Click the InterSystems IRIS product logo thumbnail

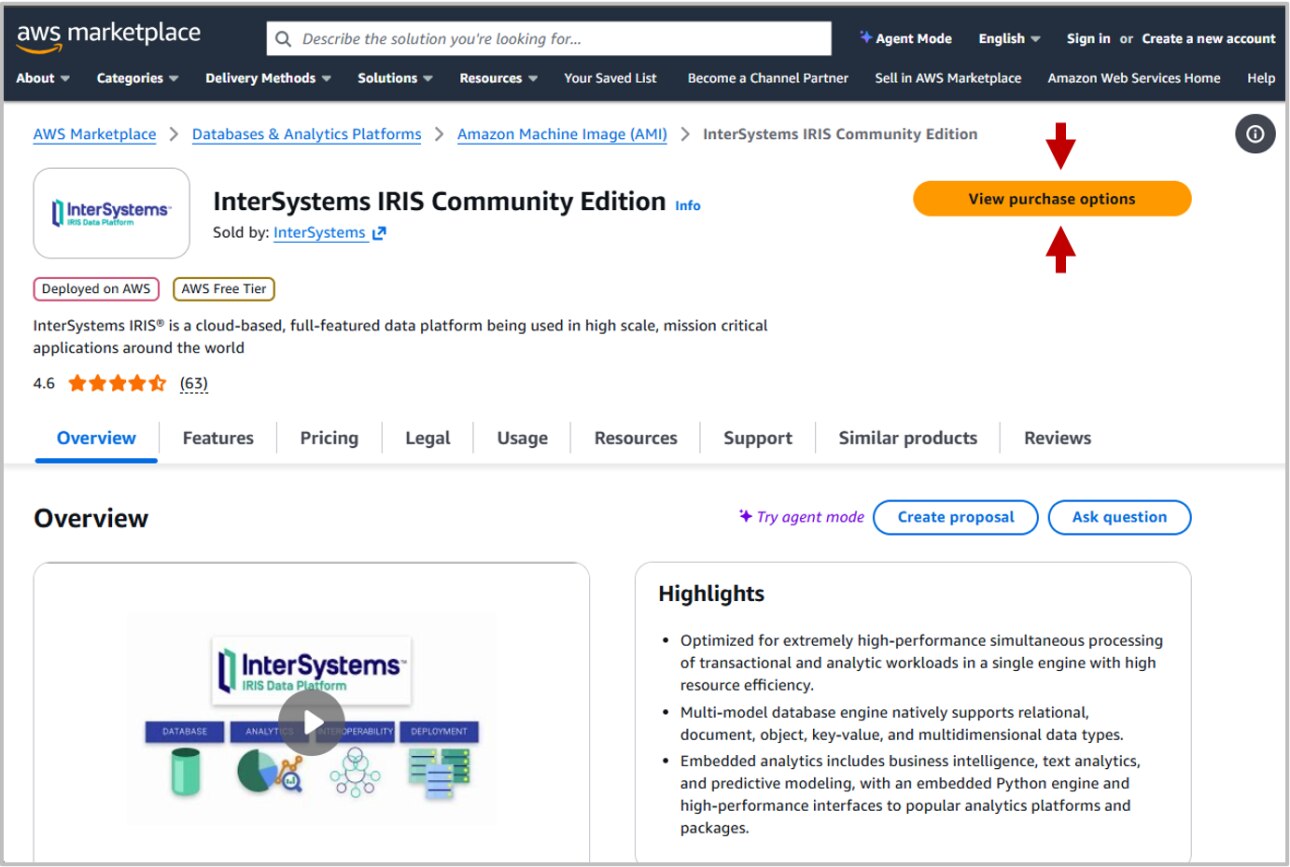click(111, 213)
